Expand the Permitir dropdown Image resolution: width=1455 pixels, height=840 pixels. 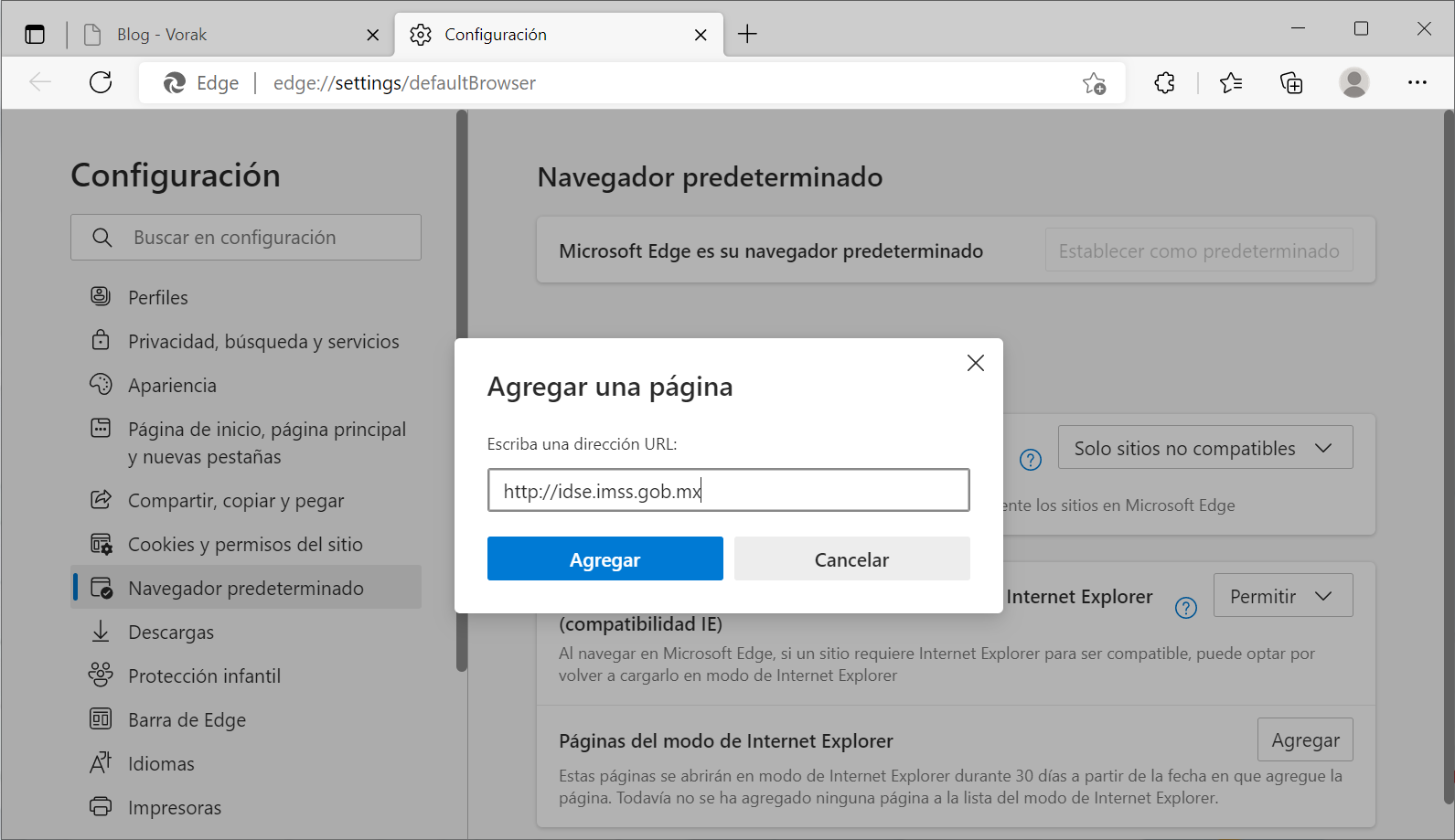click(1283, 595)
